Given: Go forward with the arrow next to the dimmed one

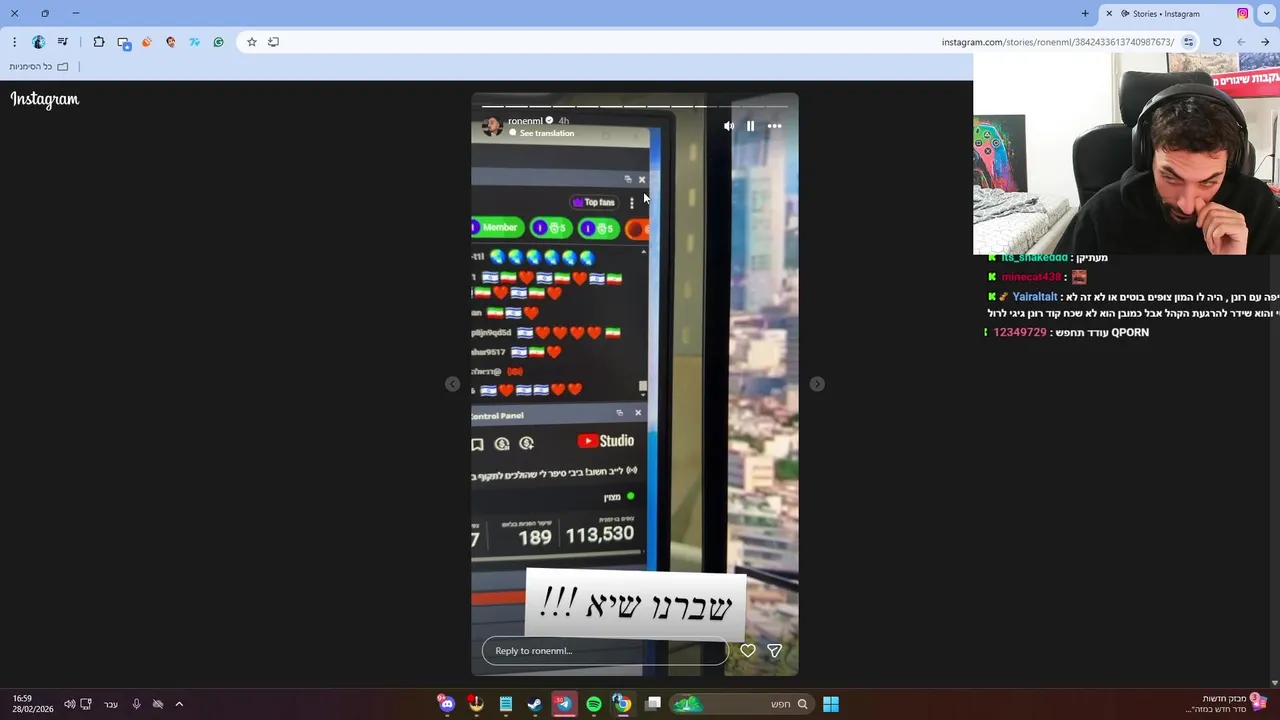Looking at the screenshot, I should click(x=1265, y=42).
